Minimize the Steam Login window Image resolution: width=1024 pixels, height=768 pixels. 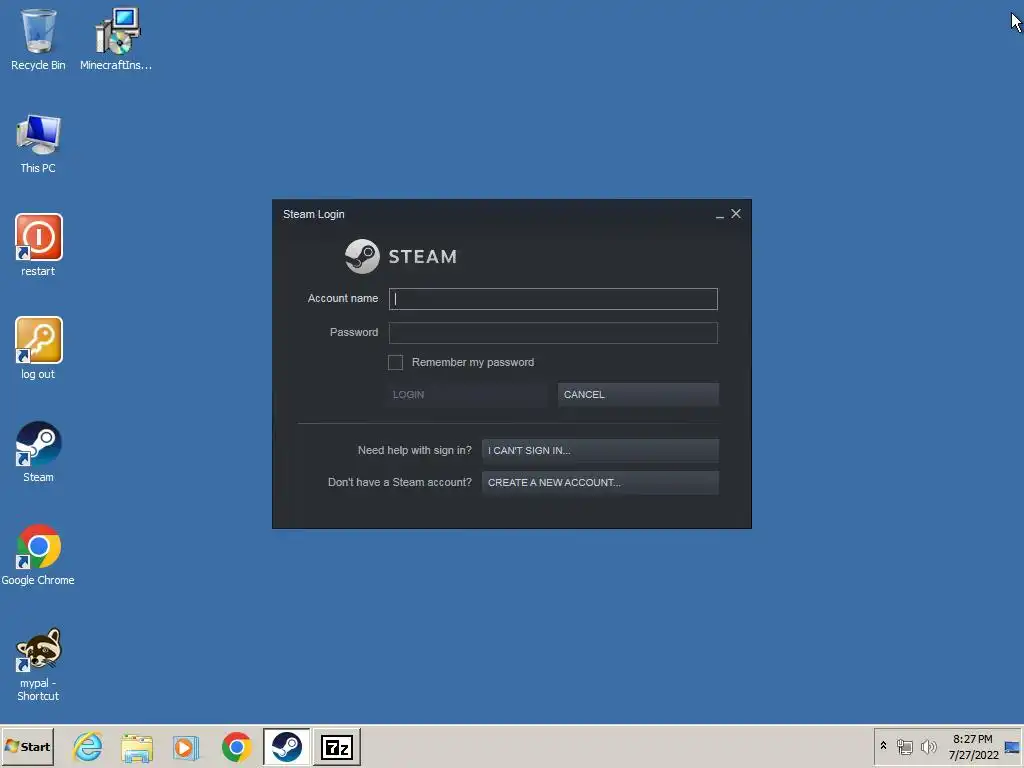pyautogui.click(x=719, y=214)
